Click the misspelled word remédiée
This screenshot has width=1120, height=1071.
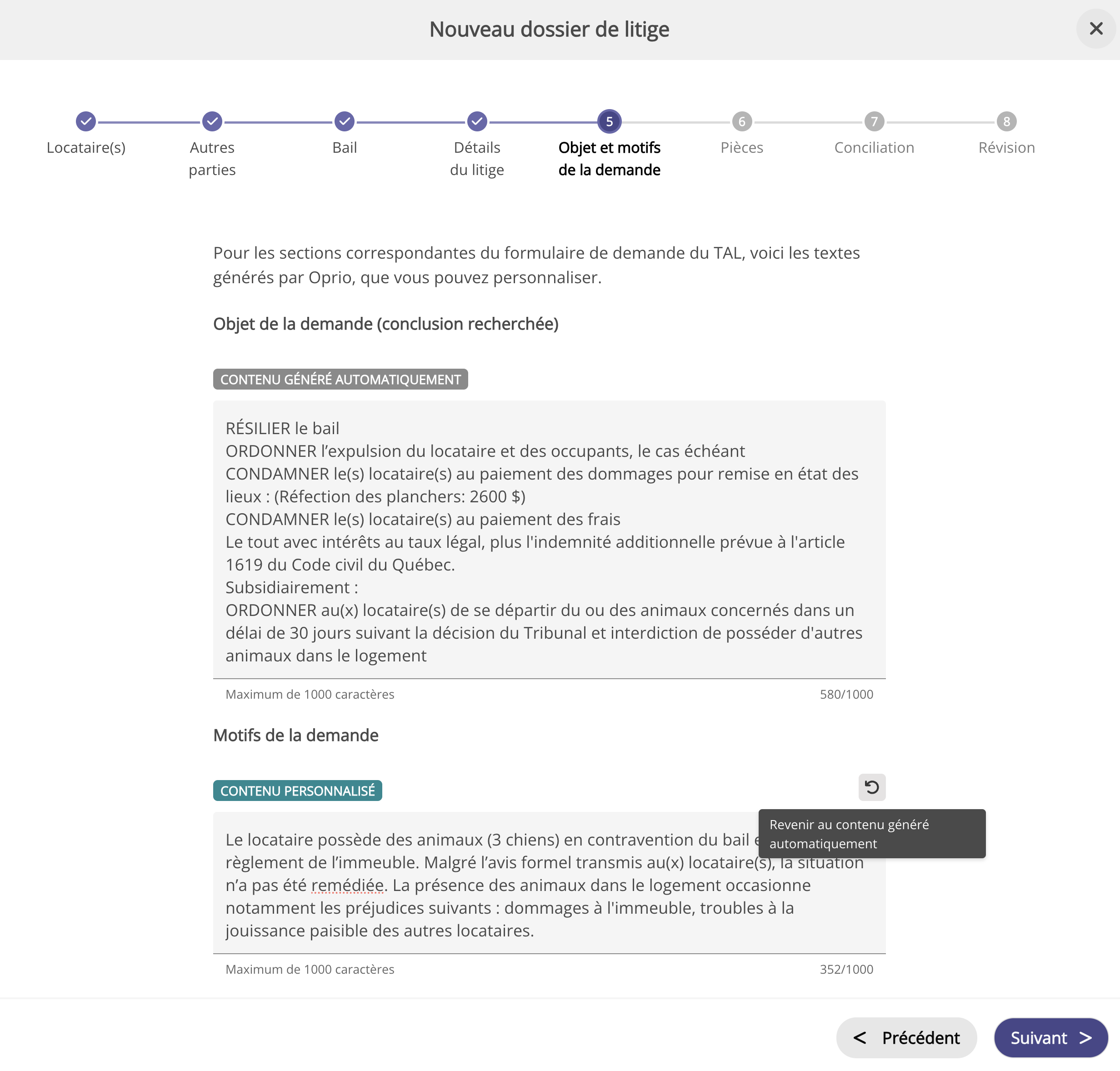347,886
